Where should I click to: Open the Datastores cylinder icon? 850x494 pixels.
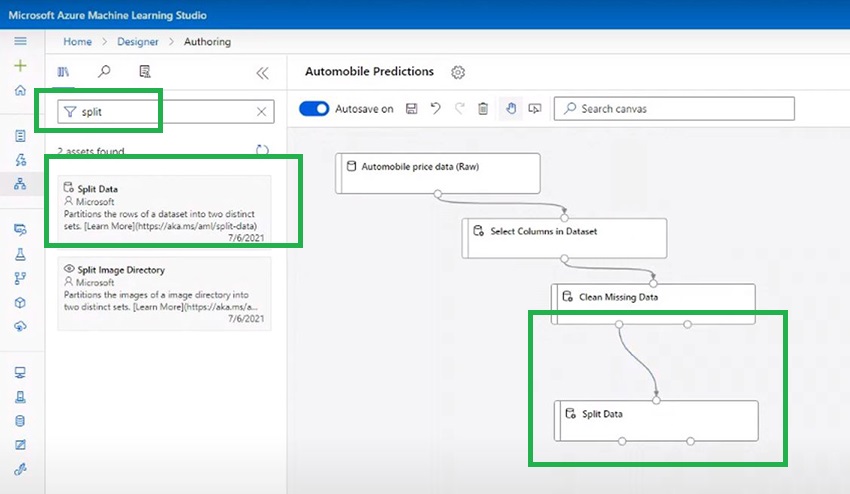20,421
